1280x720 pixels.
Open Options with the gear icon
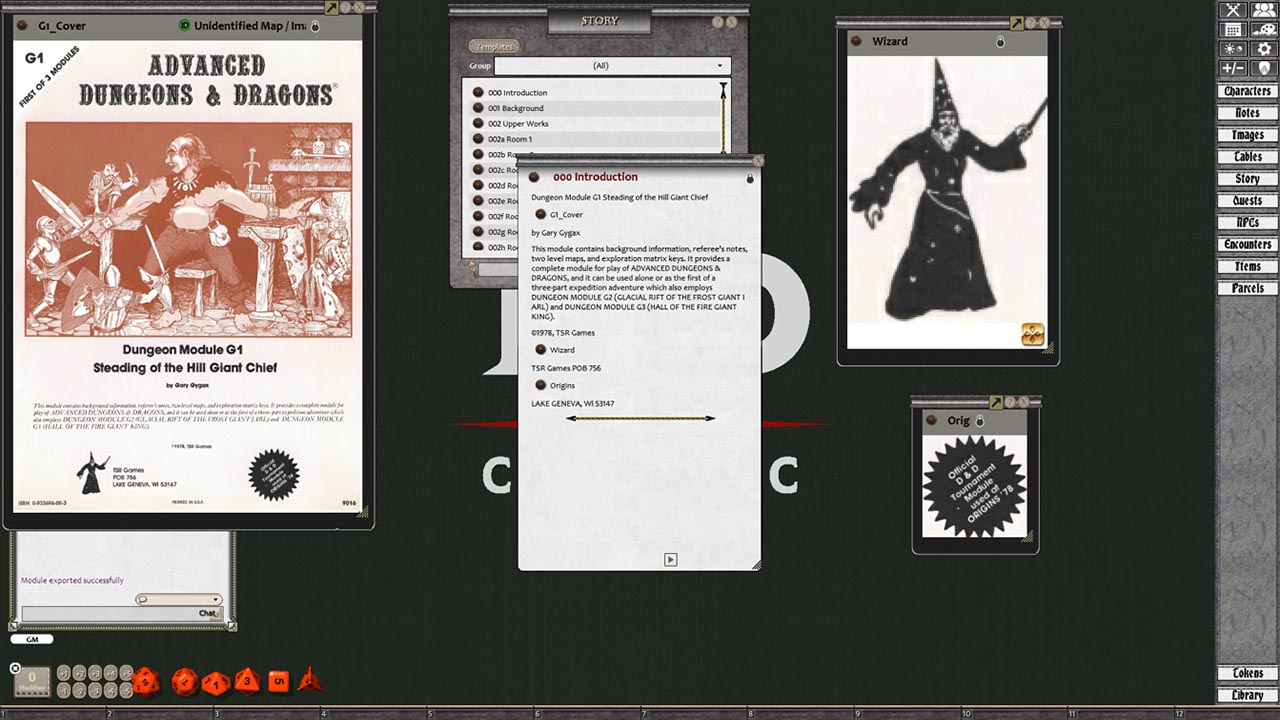click(x=1264, y=48)
